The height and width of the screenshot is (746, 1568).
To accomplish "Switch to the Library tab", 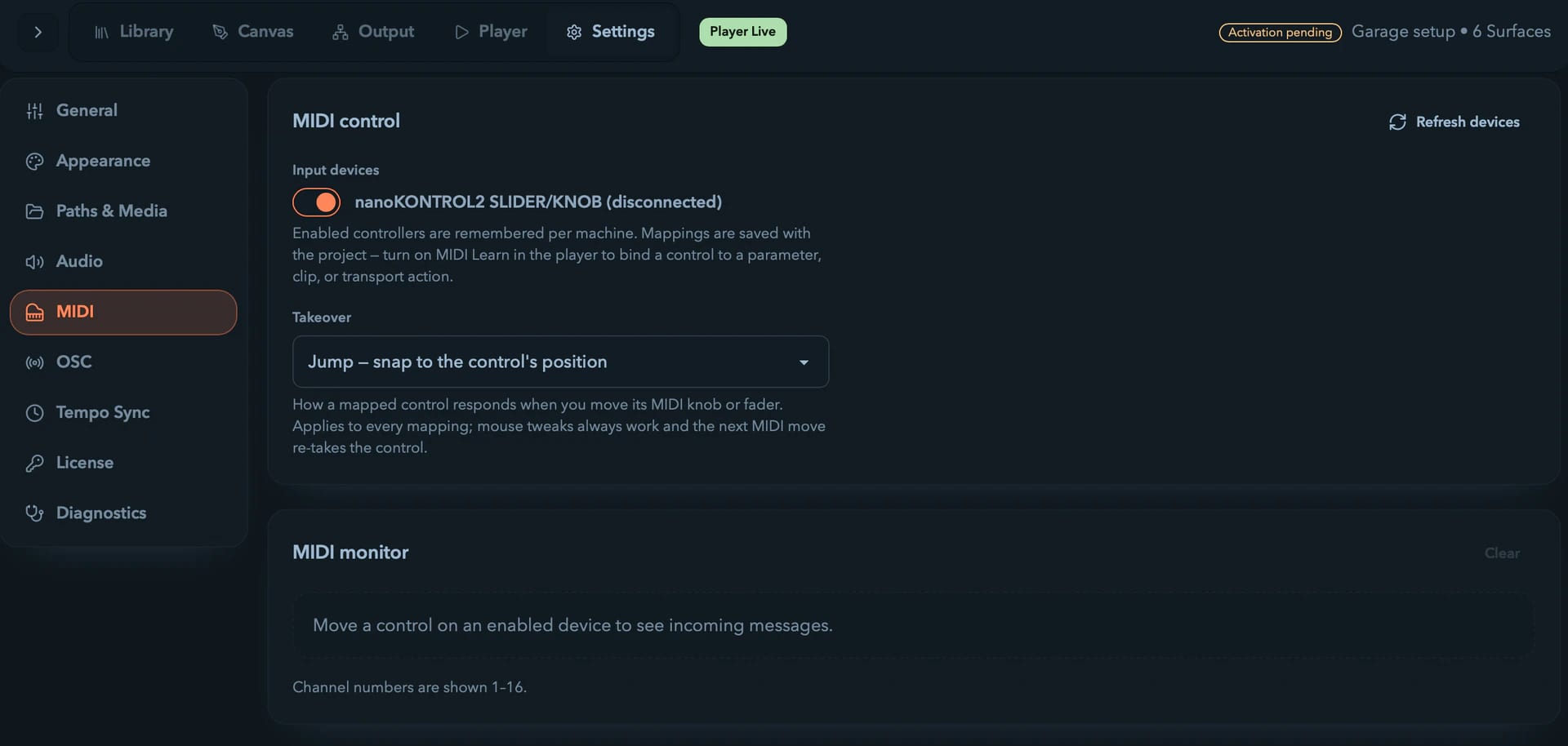I will 134,32.
